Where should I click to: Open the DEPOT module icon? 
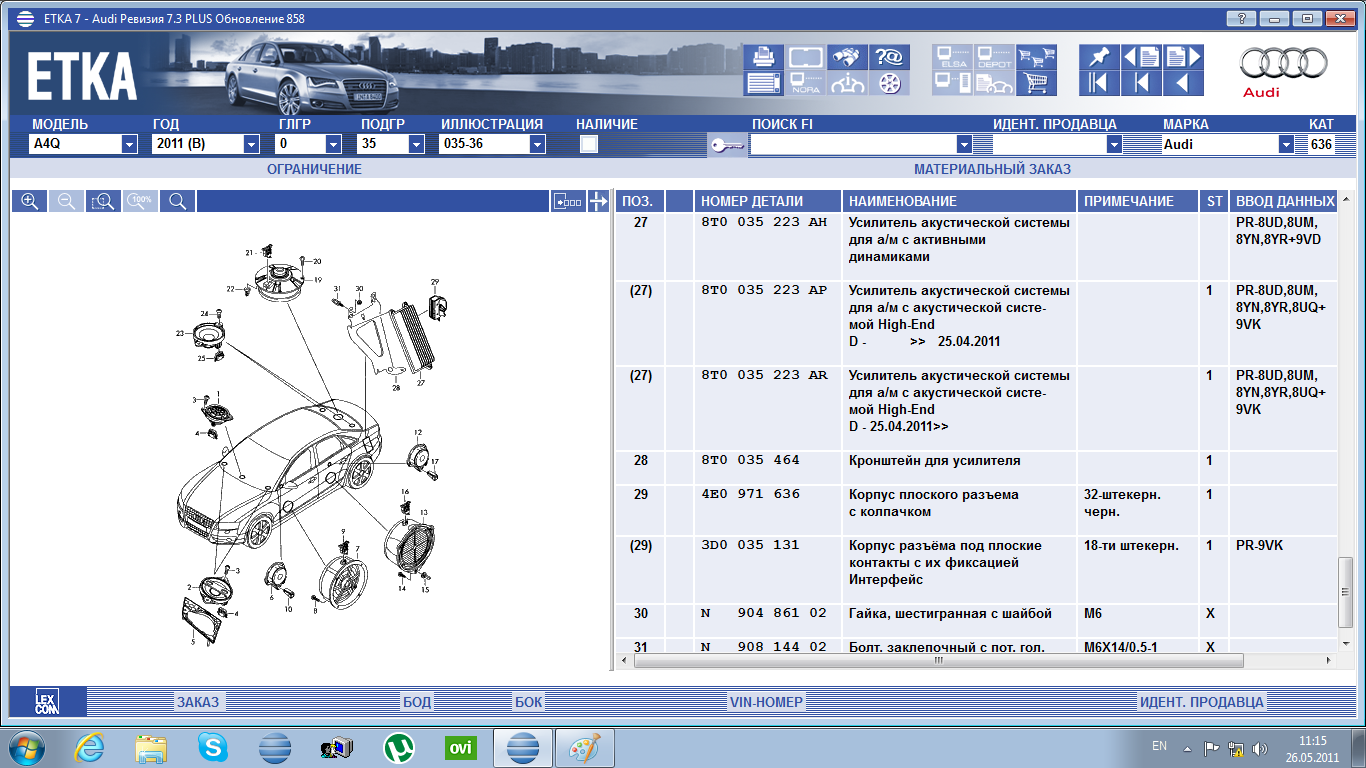click(x=995, y=57)
